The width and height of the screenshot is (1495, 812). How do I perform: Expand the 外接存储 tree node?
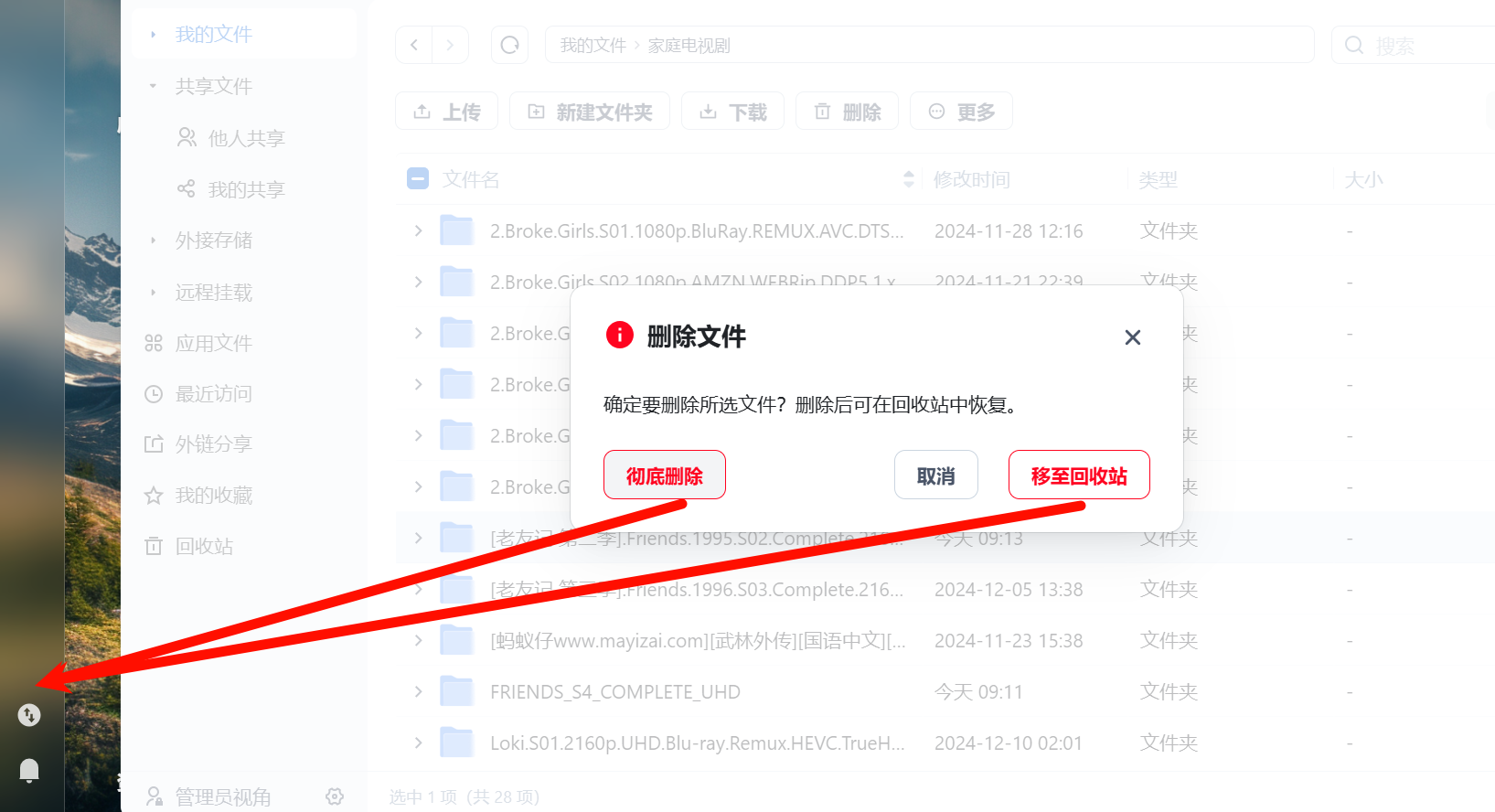pyautogui.click(x=153, y=240)
